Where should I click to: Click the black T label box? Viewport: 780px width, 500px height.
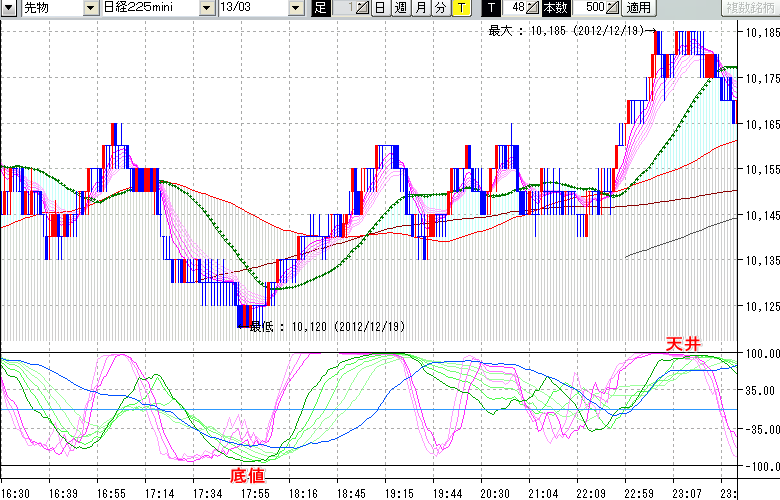click(x=492, y=8)
